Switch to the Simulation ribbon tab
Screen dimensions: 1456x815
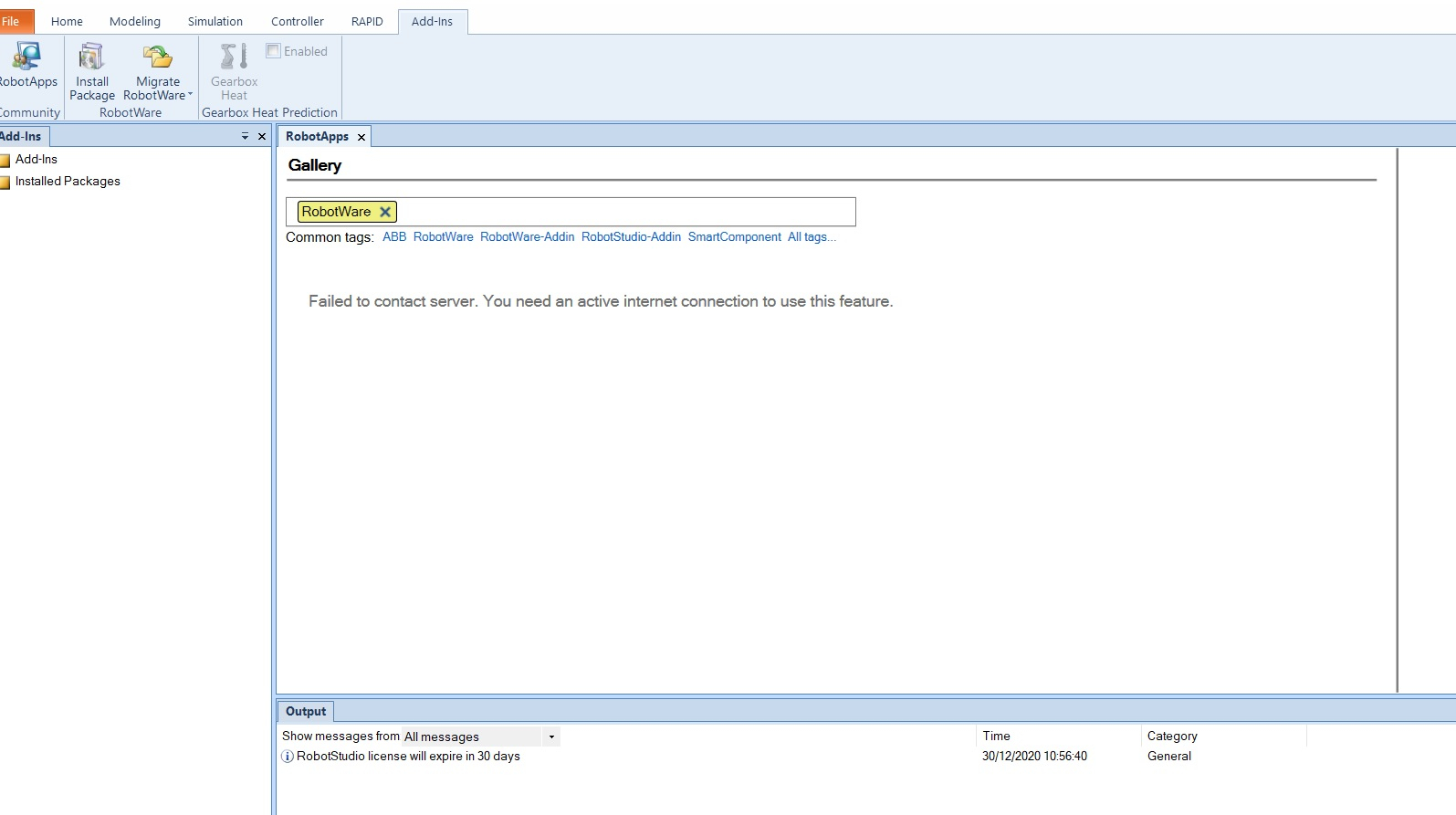[215, 21]
